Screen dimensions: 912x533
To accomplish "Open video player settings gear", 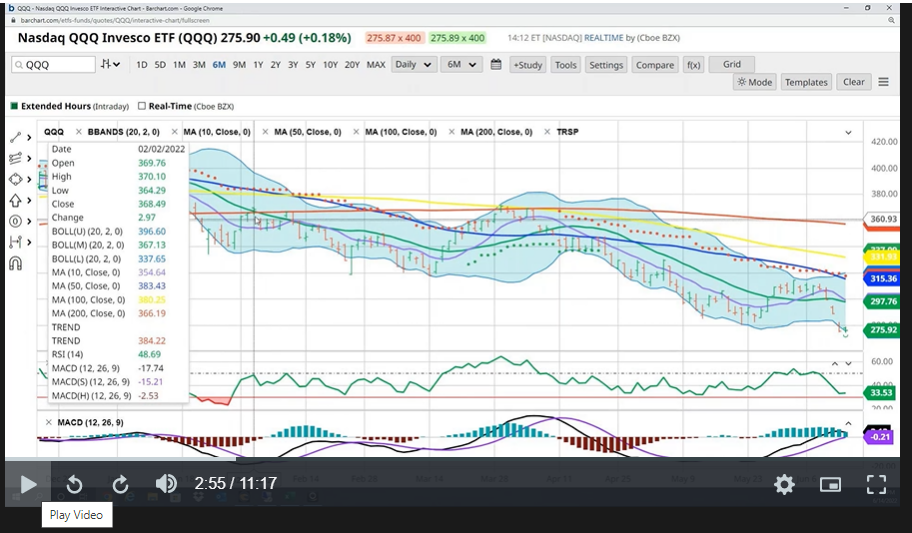I will [x=784, y=484].
